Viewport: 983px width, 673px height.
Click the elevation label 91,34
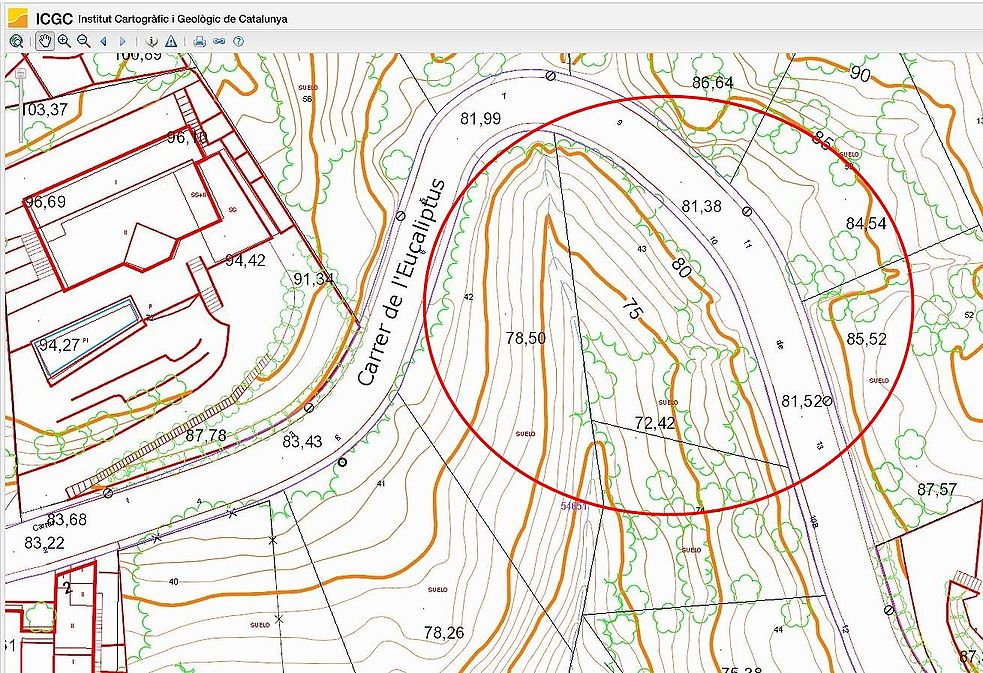coord(313,279)
